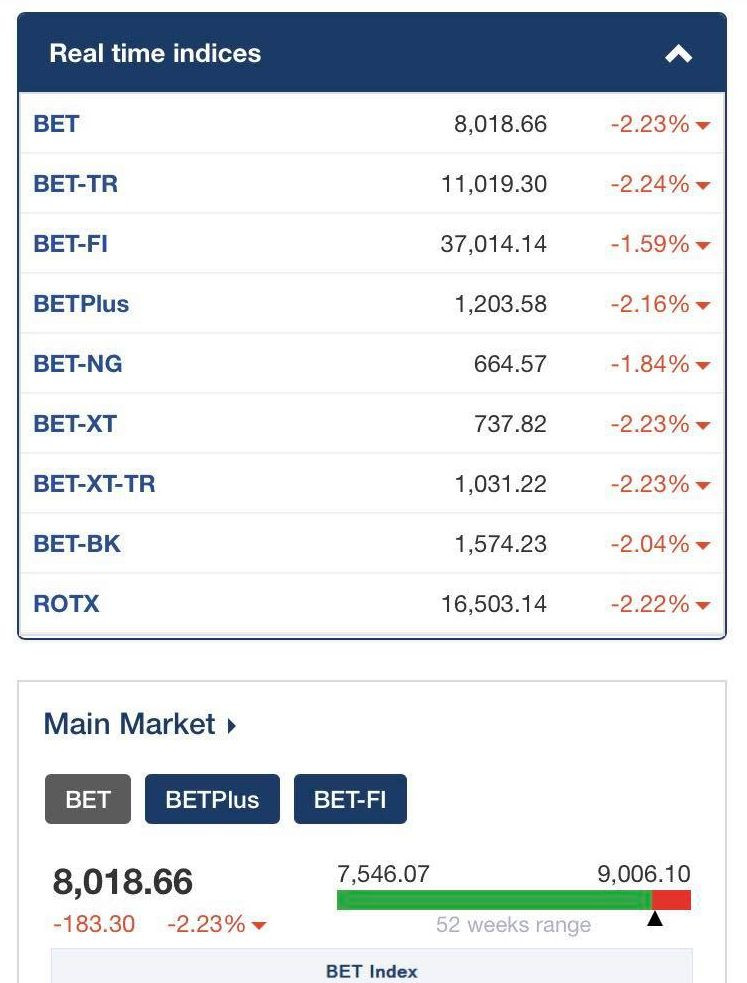Click the BET Index chart header

click(371, 971)
